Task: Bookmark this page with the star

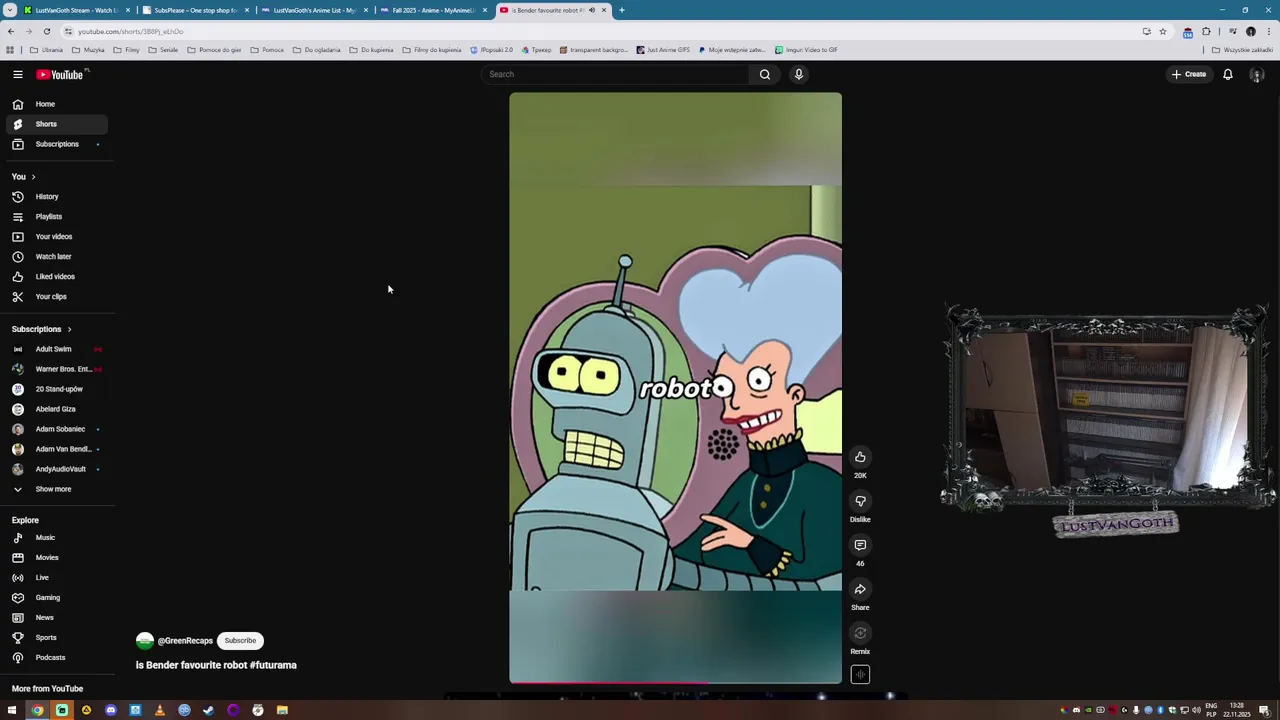Action: coord(1162,31)
